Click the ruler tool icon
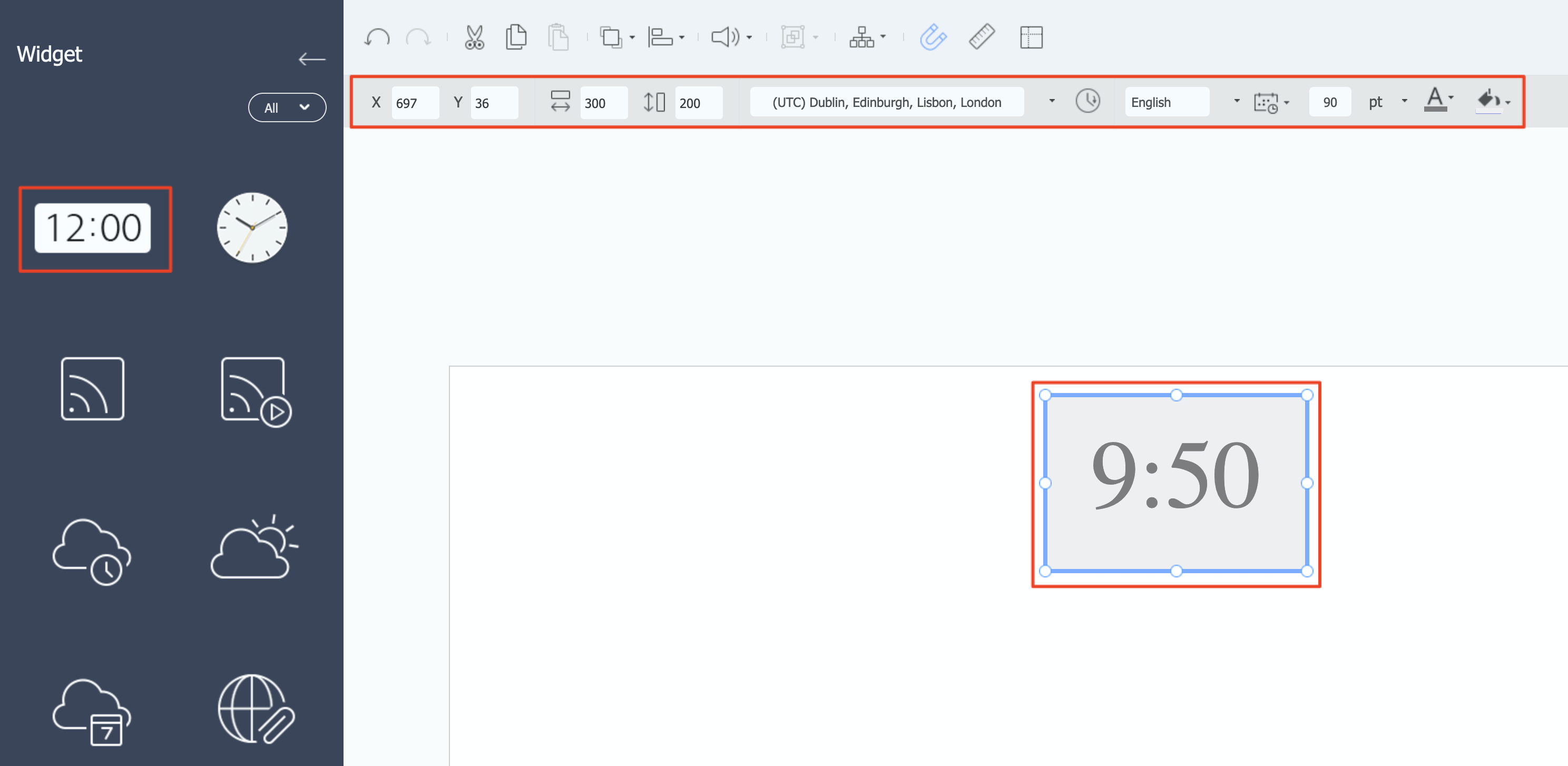 tap(981, 38)
